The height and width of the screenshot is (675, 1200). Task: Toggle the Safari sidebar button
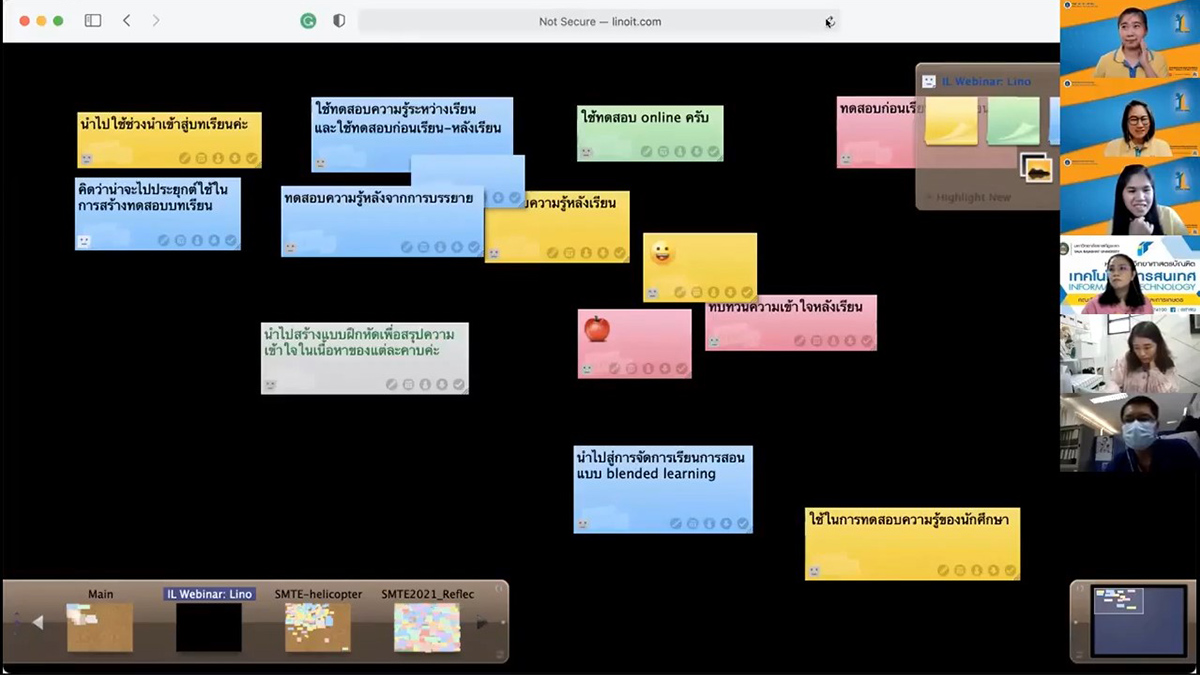pos(93,21)
